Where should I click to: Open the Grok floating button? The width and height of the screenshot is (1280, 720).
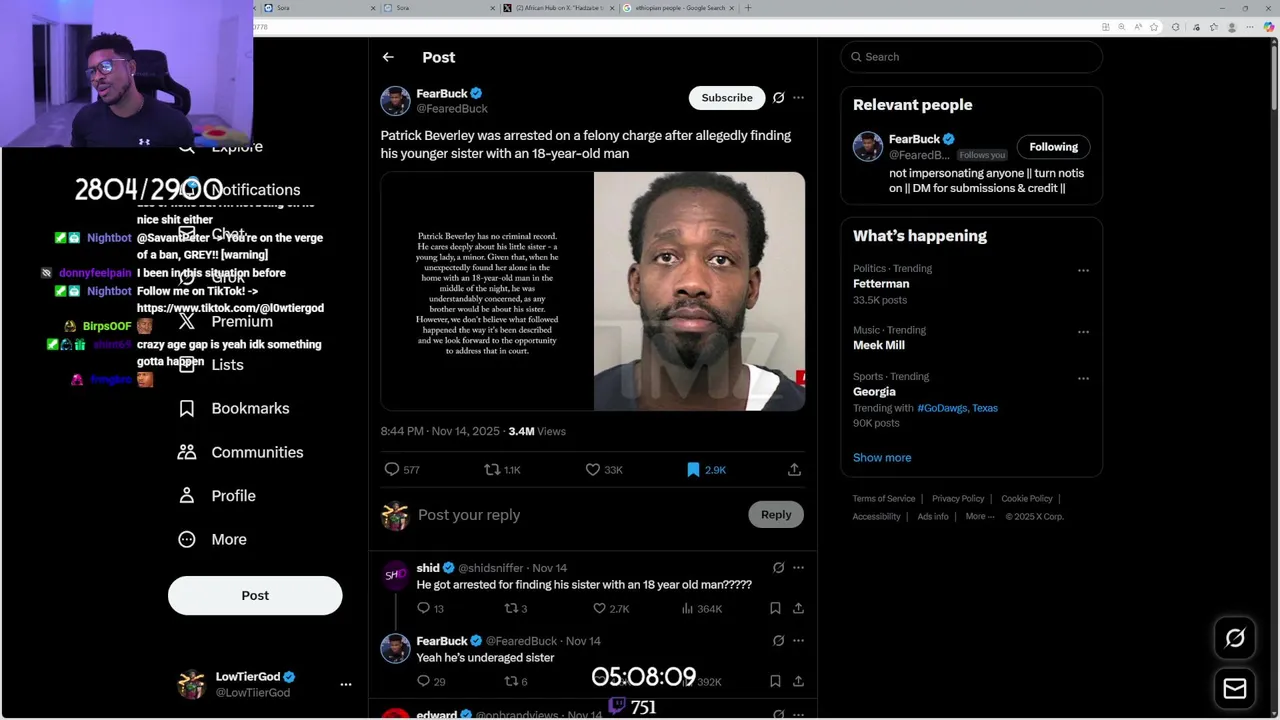(x=1235, y=639)
